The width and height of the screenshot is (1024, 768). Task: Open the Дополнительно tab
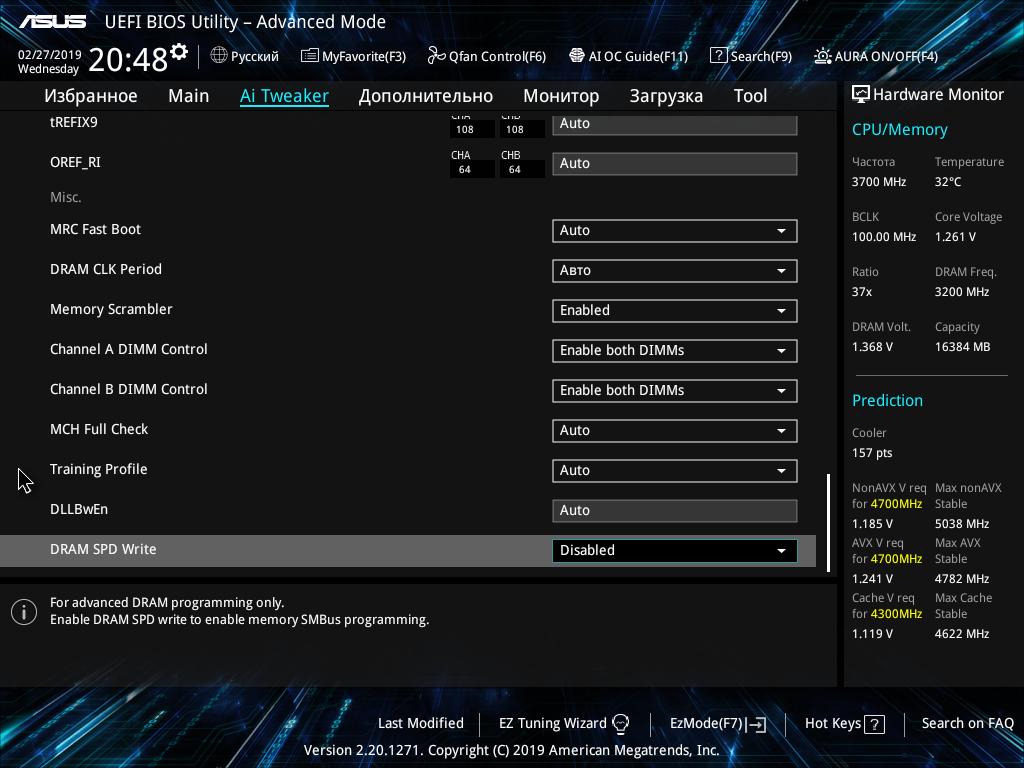[426, 96]
